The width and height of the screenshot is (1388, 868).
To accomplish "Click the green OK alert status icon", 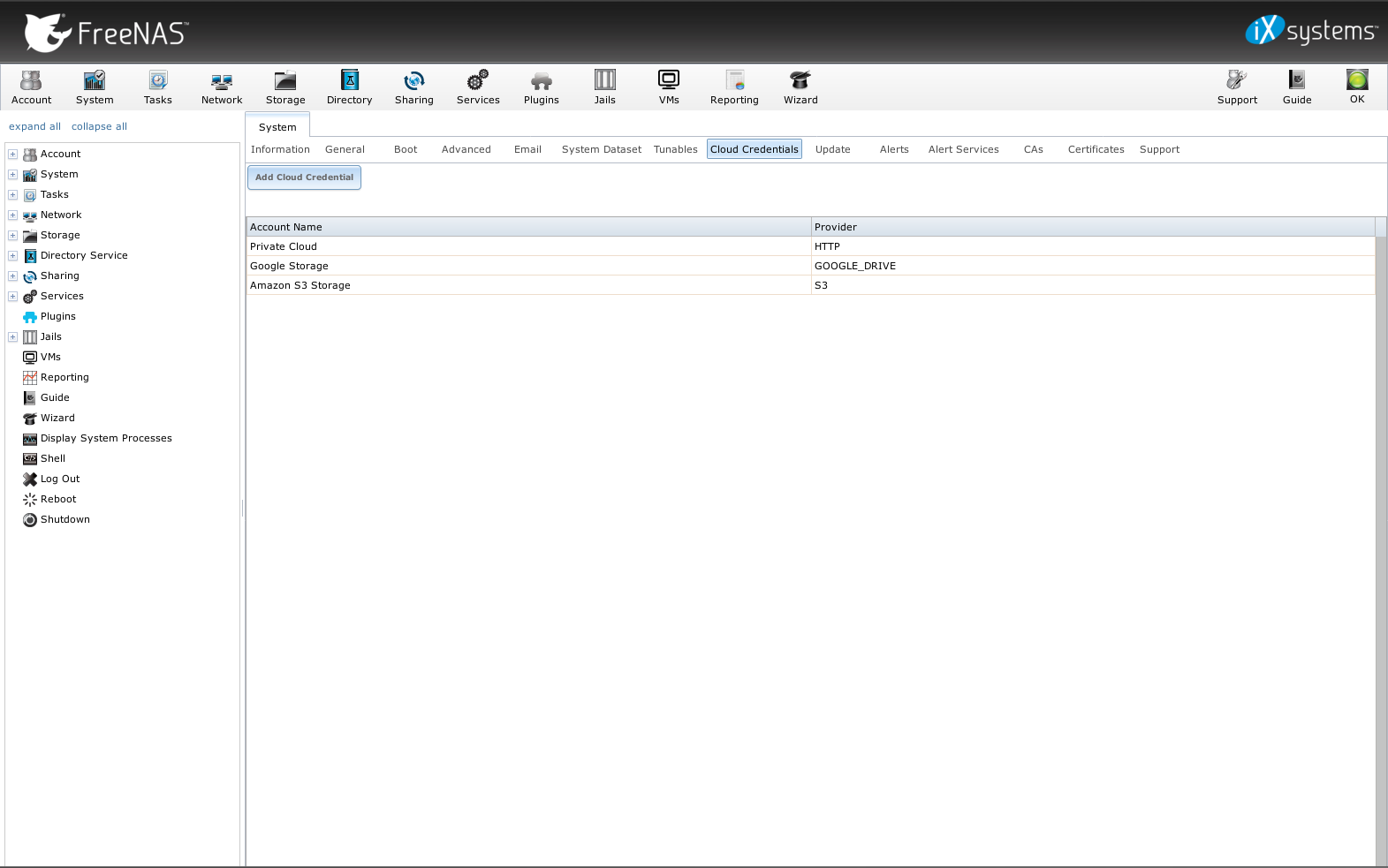I will [1357, 87].
